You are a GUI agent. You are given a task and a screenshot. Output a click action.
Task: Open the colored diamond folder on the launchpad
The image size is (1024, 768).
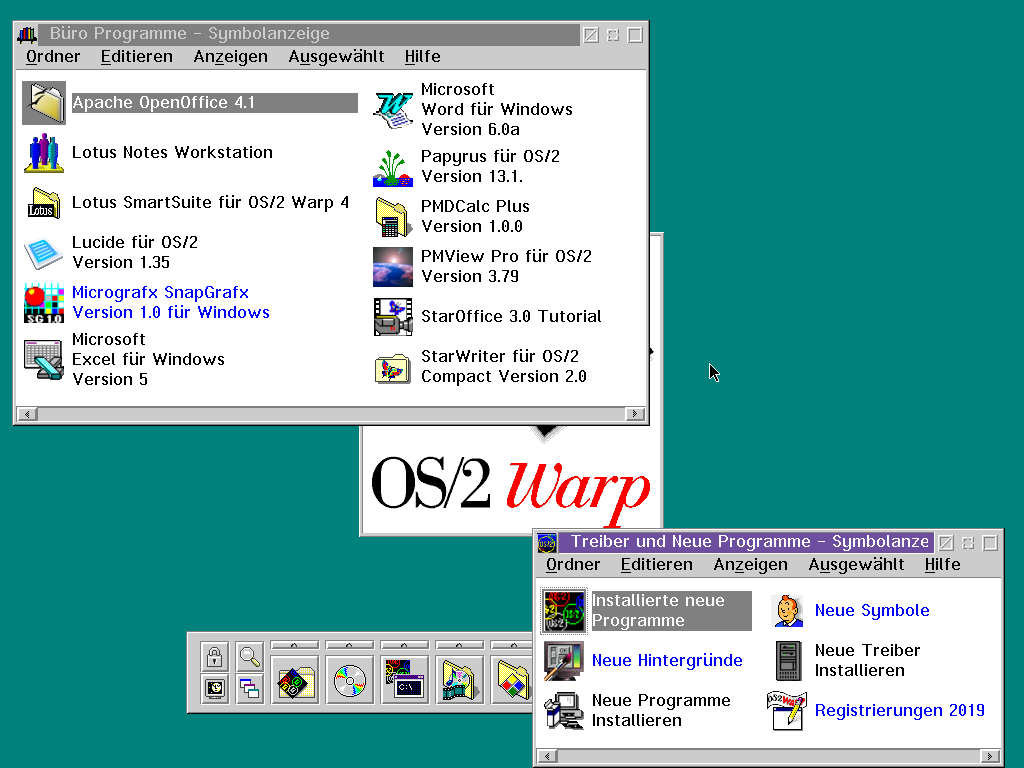(x=512, y=680)
